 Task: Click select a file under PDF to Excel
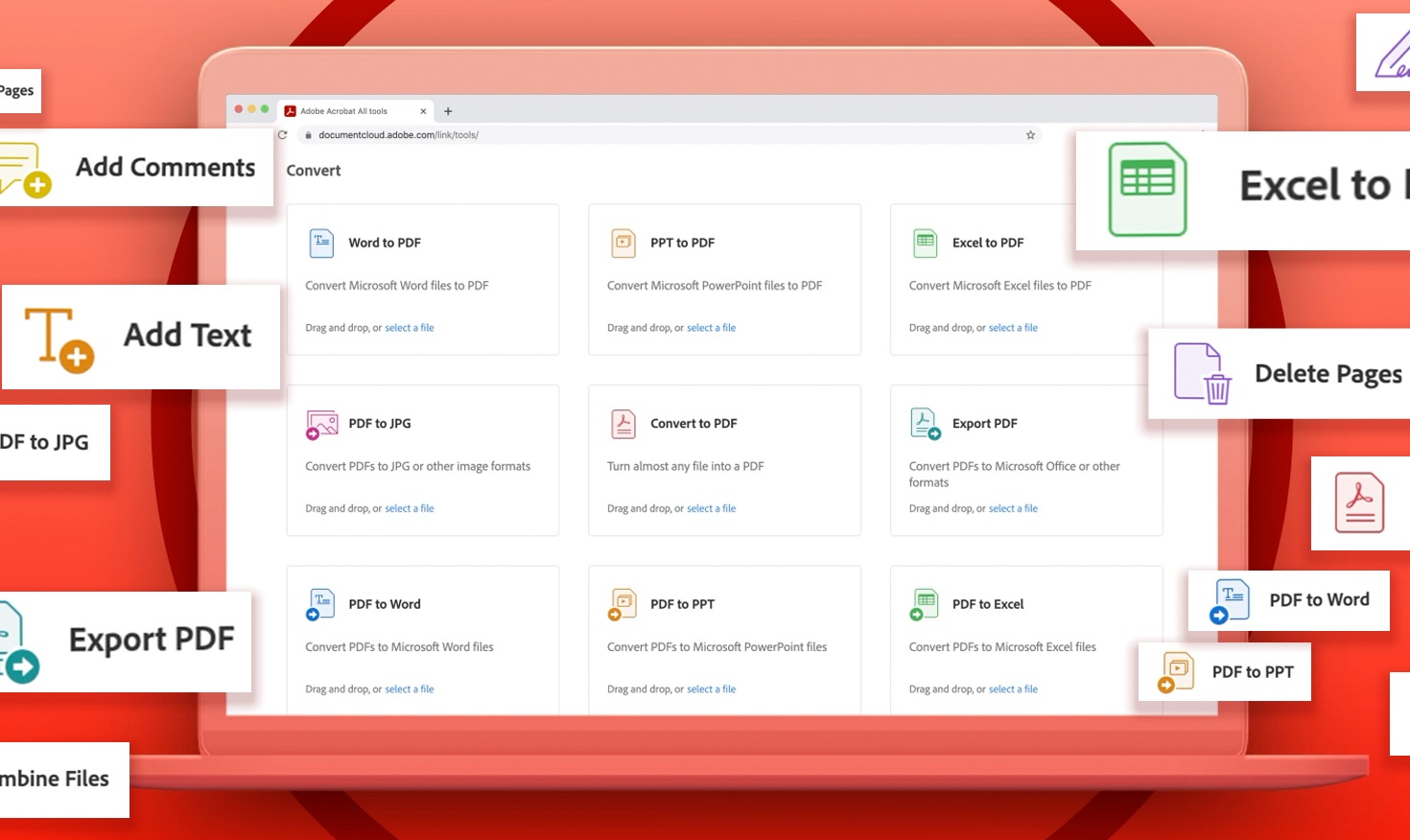tap(1013, 688)
